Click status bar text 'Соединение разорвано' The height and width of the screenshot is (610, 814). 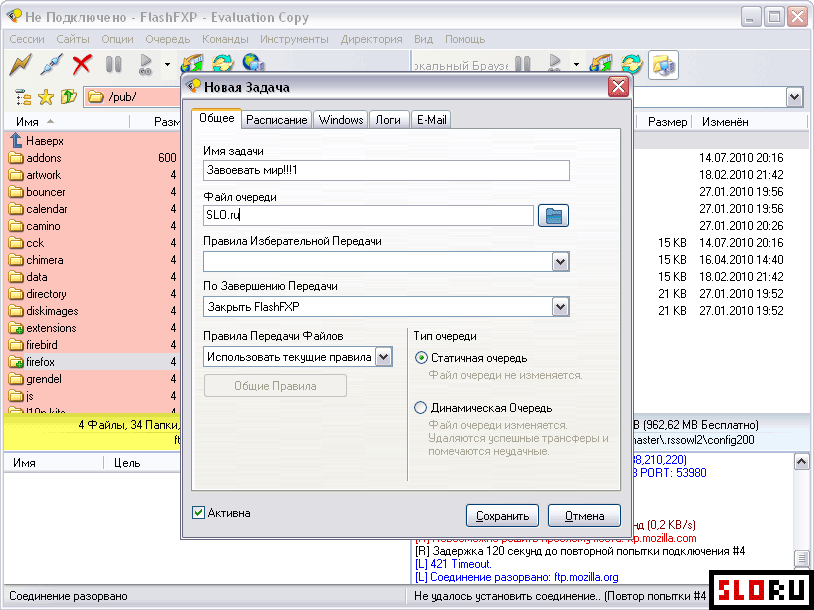coord(68,596)
